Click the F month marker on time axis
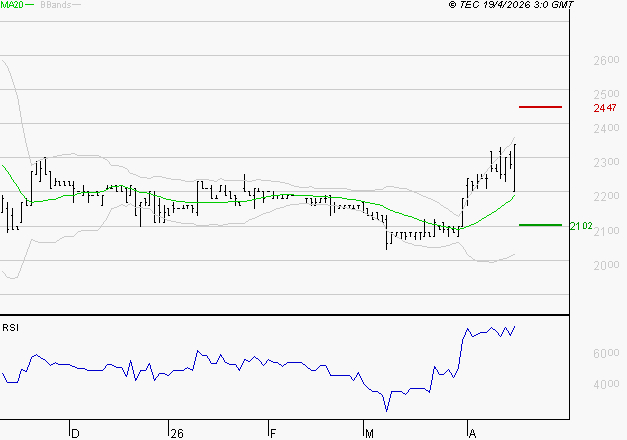 [272, 433]
